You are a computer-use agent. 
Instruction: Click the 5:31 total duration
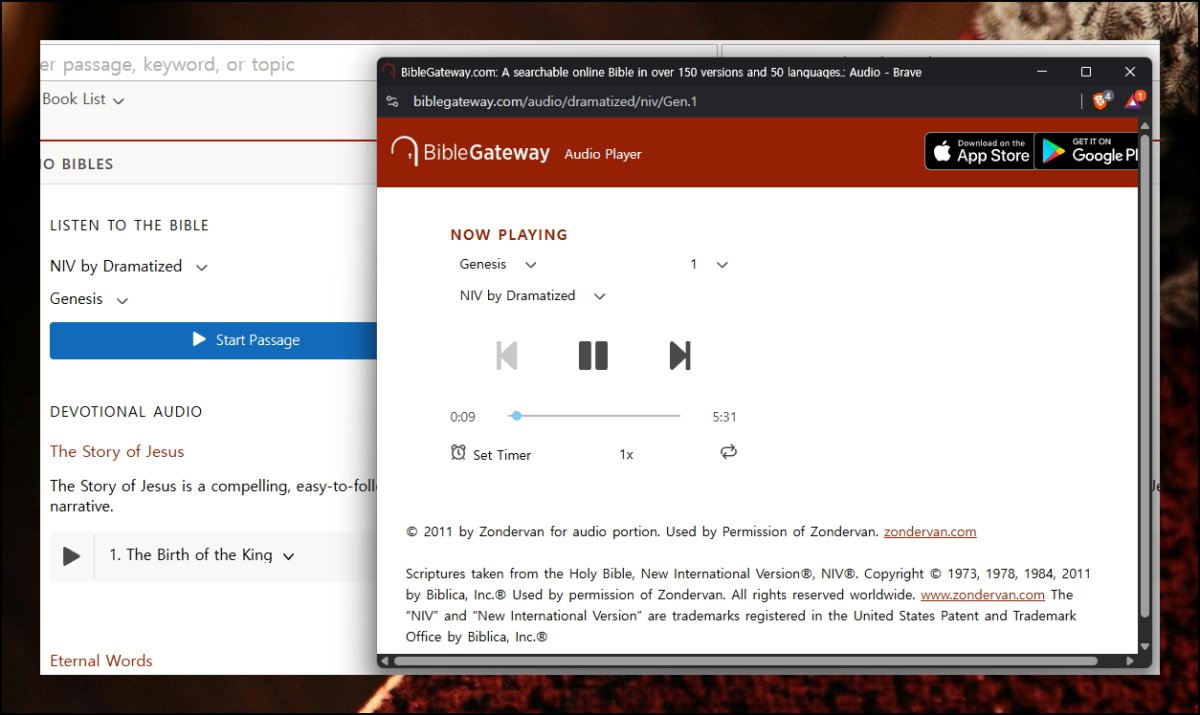coord(724,417)
